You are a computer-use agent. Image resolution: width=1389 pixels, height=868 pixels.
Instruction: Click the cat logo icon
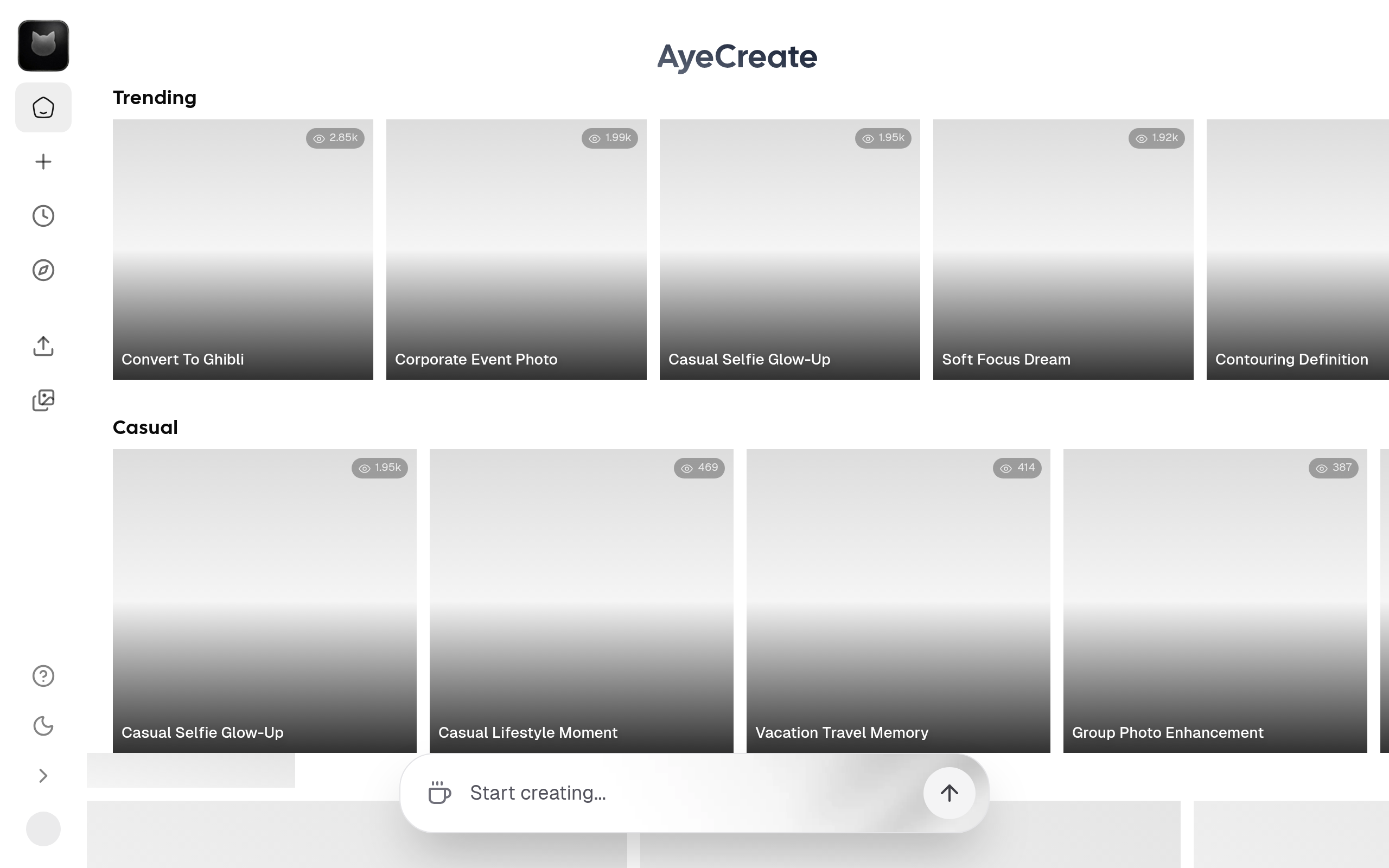[43, 46]
